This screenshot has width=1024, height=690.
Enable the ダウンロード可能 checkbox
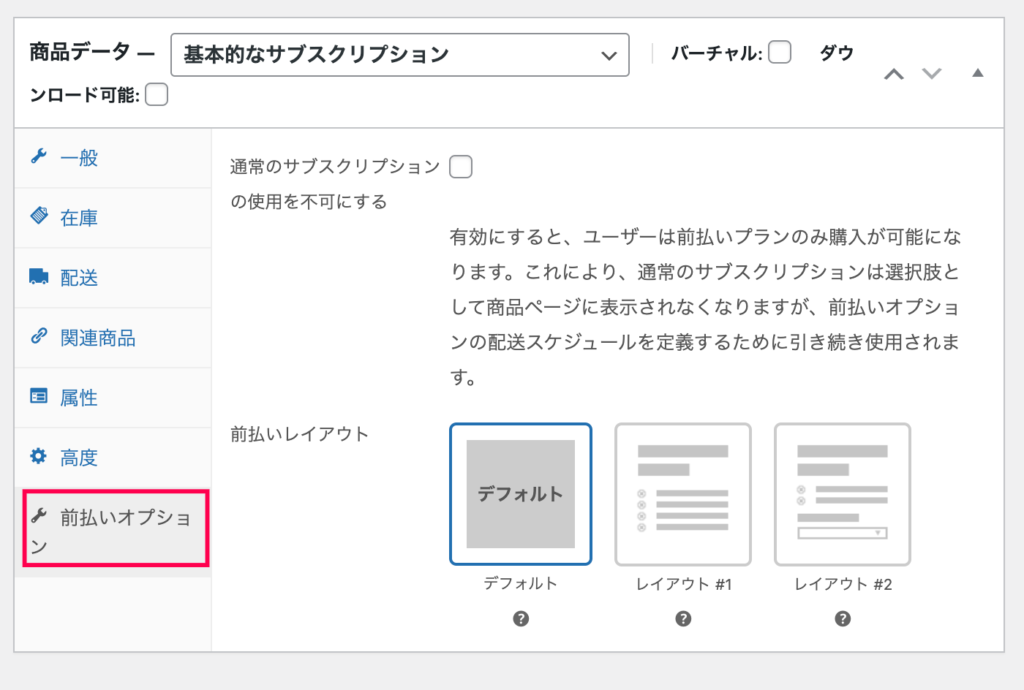click(x=157, y=95)
